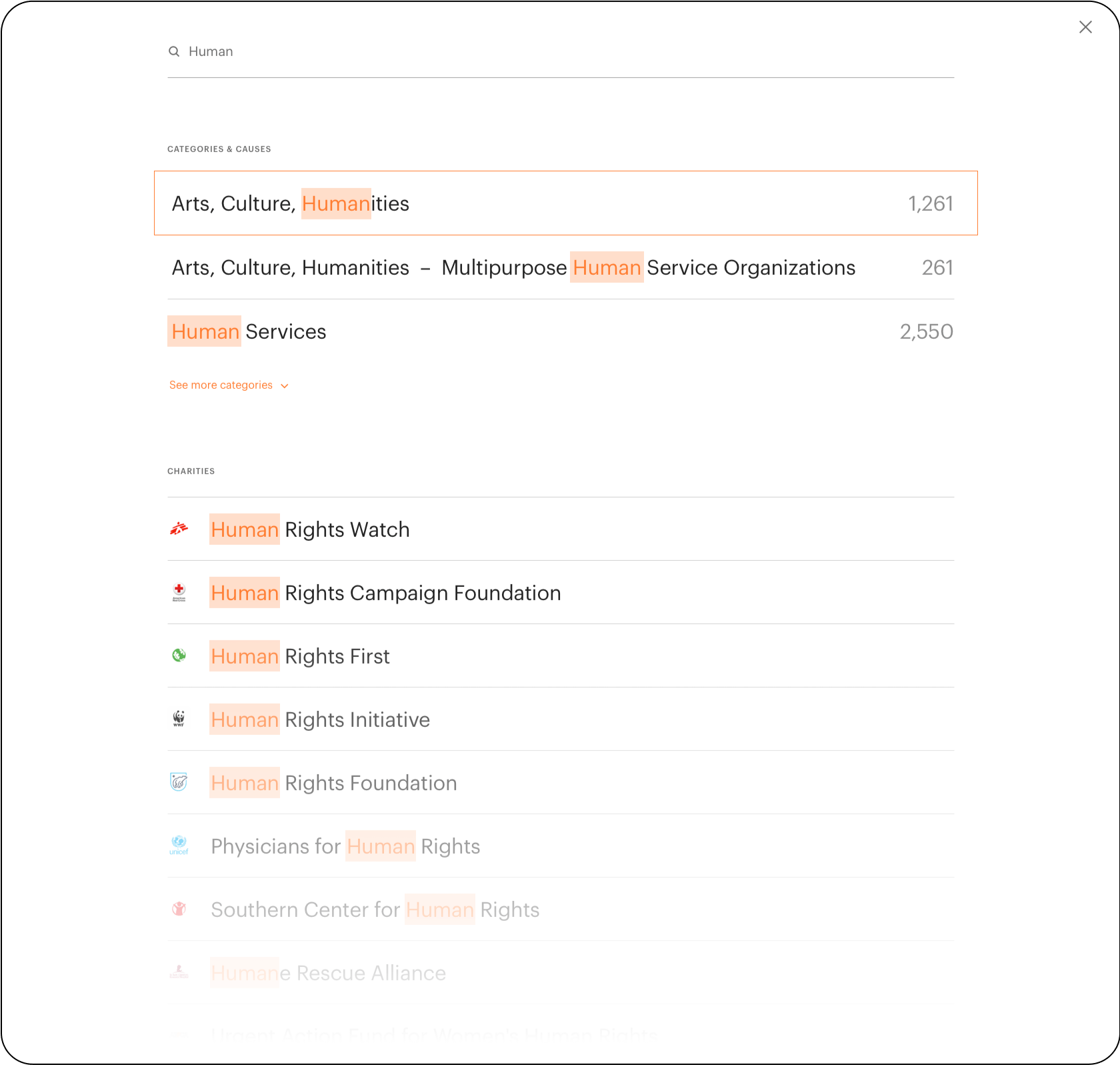The height and width of the screenshot is (1065, 1120).
Task: Click the Human Rights Foundation logo icon
Action: (179, 782)
